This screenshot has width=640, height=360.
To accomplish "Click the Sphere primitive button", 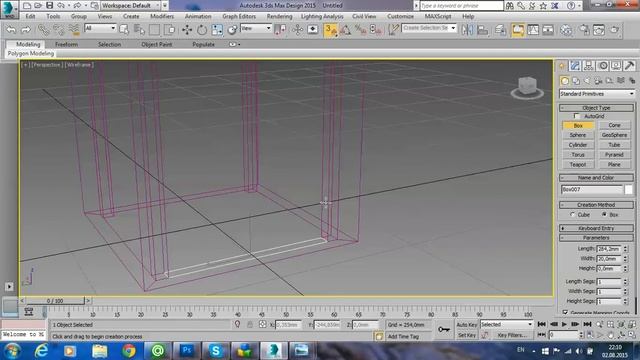I will coord(578,135).
